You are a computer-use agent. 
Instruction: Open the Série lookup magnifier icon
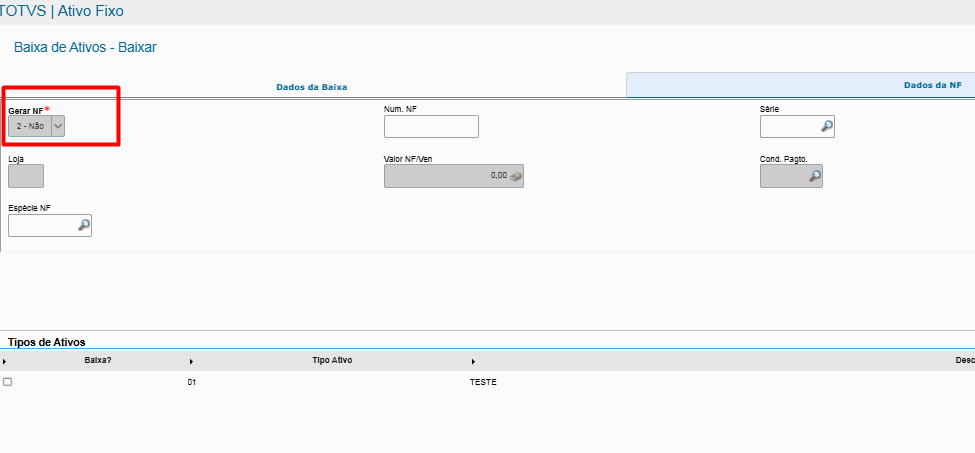click(826, 126)
